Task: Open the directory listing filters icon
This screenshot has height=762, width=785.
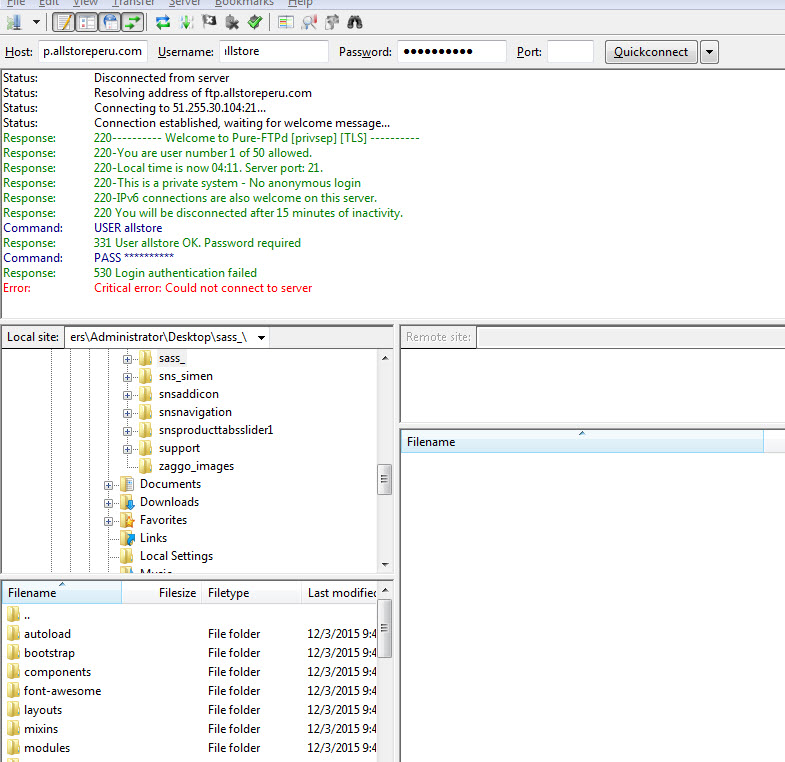Action: 286,21
